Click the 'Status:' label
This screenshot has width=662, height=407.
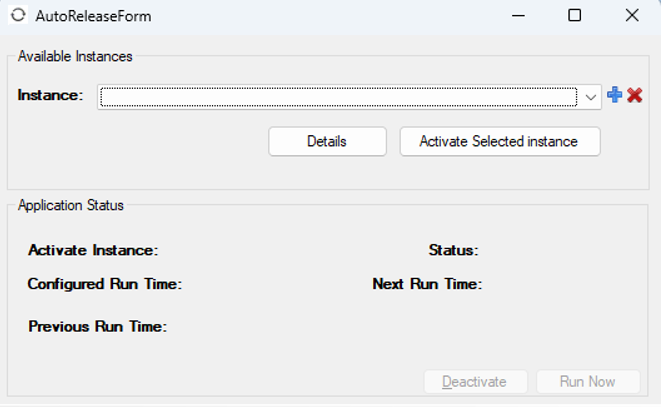[x=453, y=250]
